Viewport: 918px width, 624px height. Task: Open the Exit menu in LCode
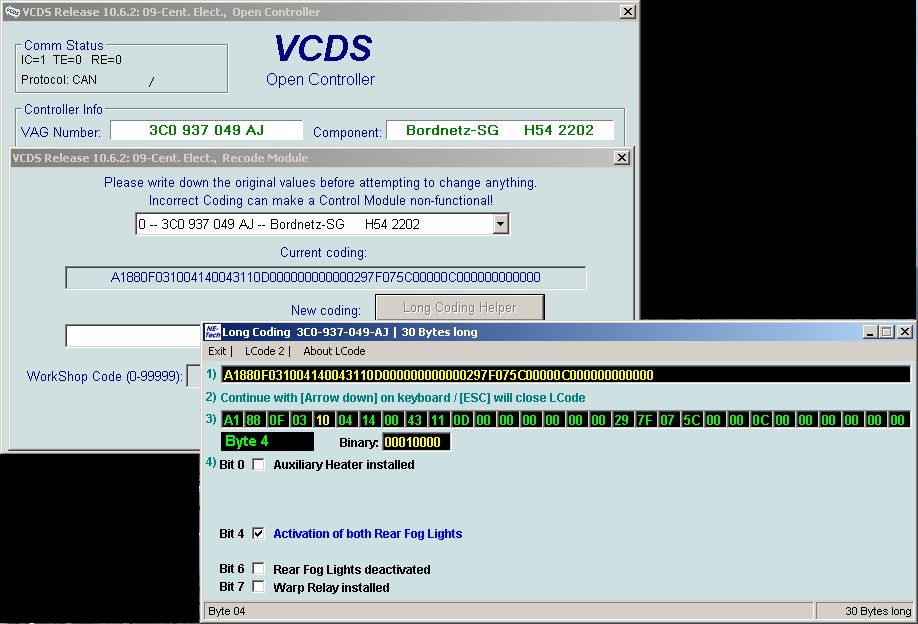(x=217, y=351)
